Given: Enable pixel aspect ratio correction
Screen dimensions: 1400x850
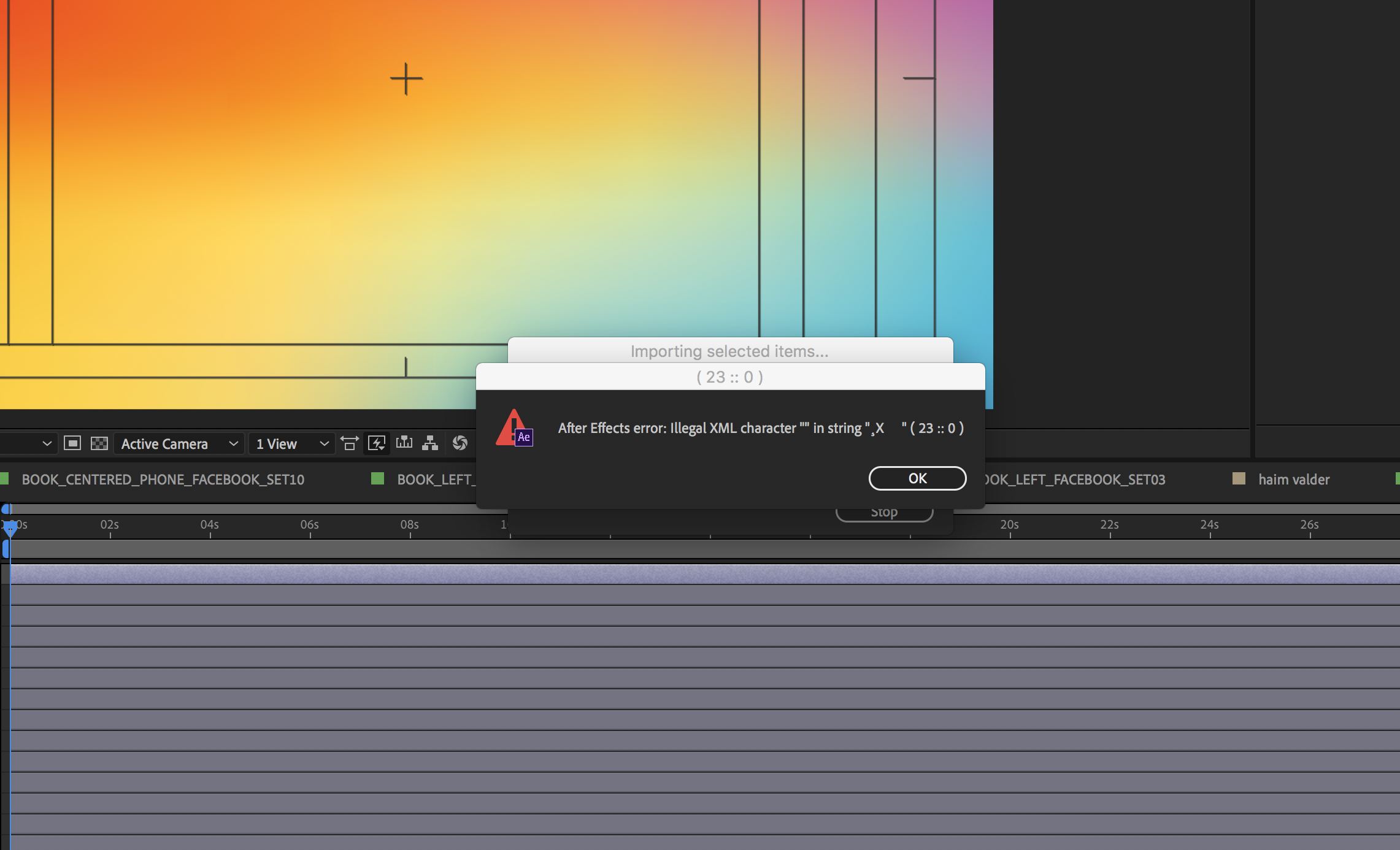Looking at the screenshot, I should click(x=350, y=443).
